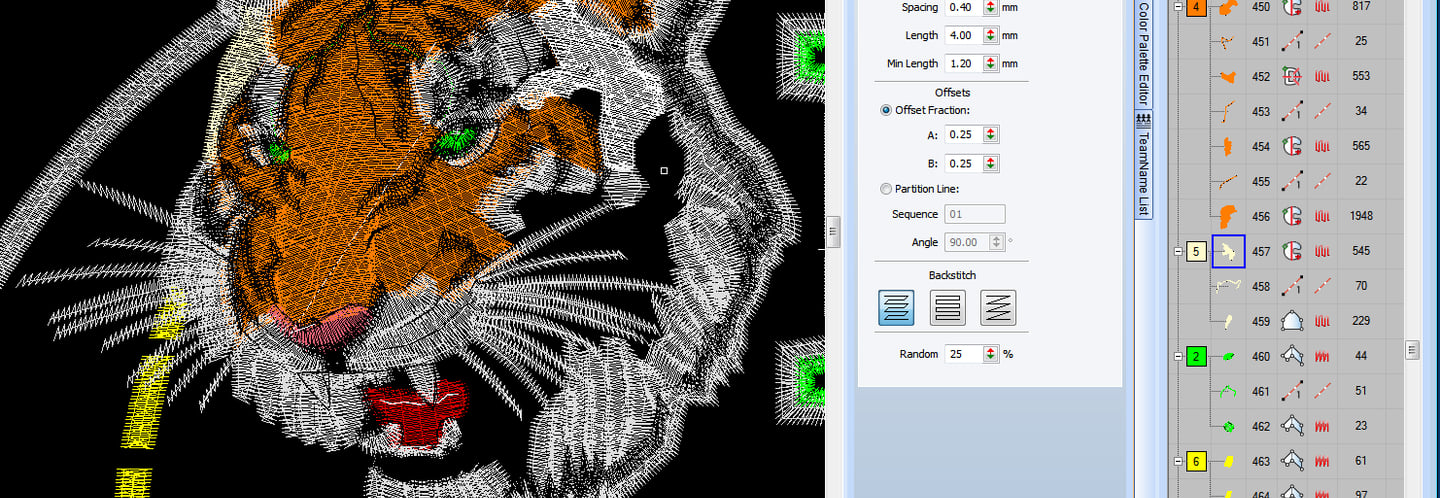Select object 452 orange shape thumbnail
The width and height of the screenshot is (1440, 498).
1228,76
